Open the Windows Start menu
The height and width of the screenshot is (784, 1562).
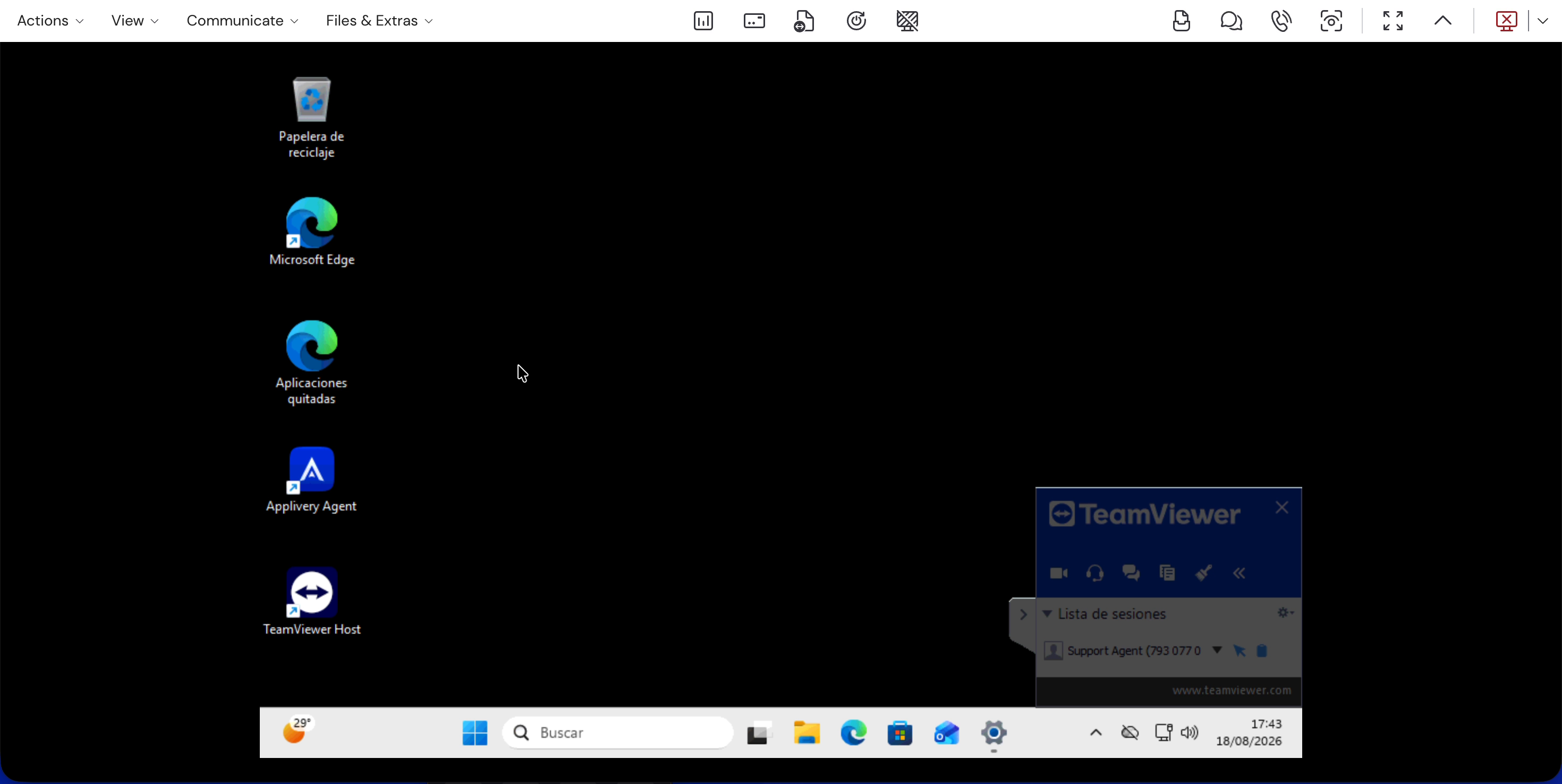click(475, 733)
